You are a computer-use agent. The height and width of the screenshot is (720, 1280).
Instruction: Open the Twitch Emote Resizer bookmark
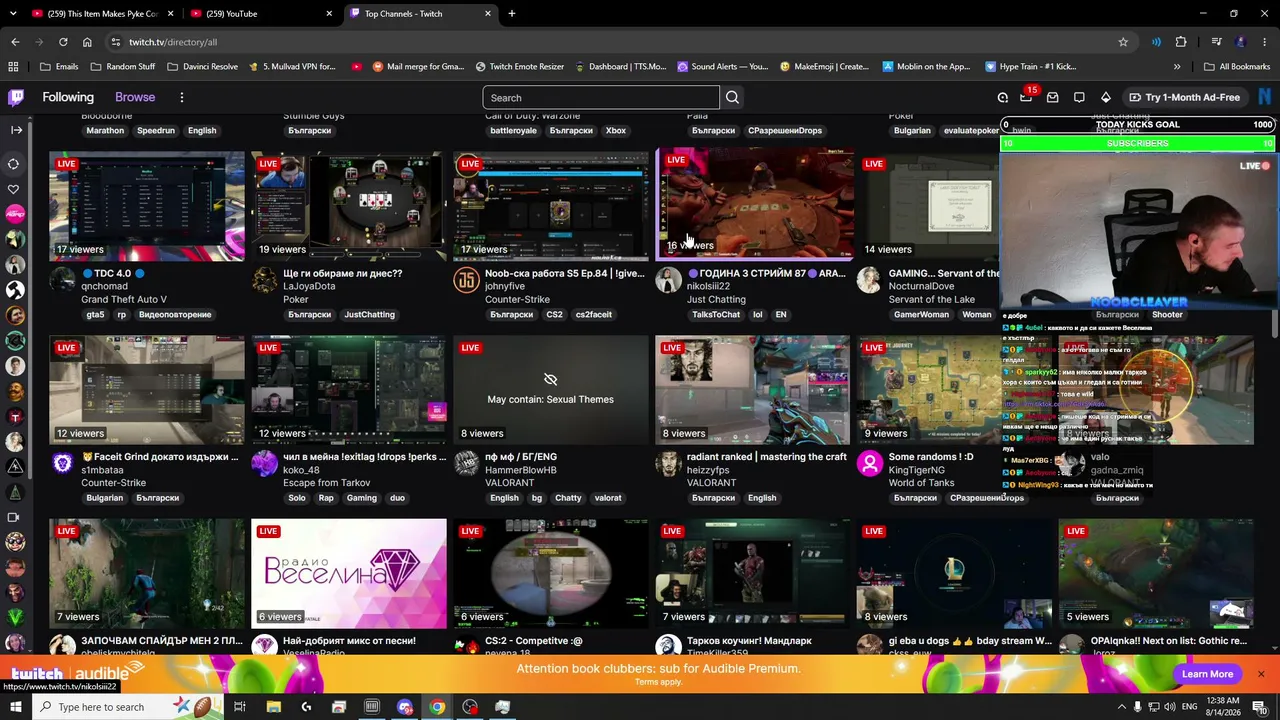(x=520, y=67)
